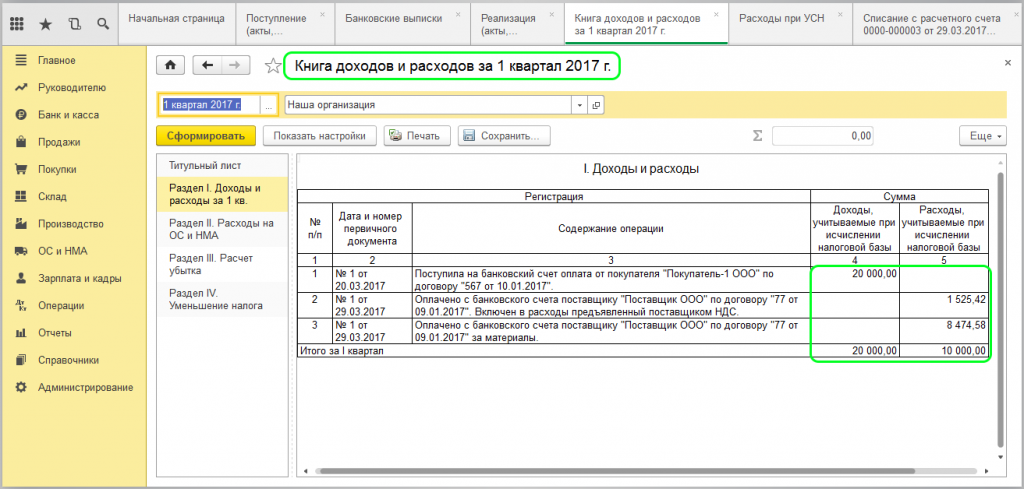Click the home button icon
The height and width of the screenshot is (489, 1024).
[x=170, y=65]
